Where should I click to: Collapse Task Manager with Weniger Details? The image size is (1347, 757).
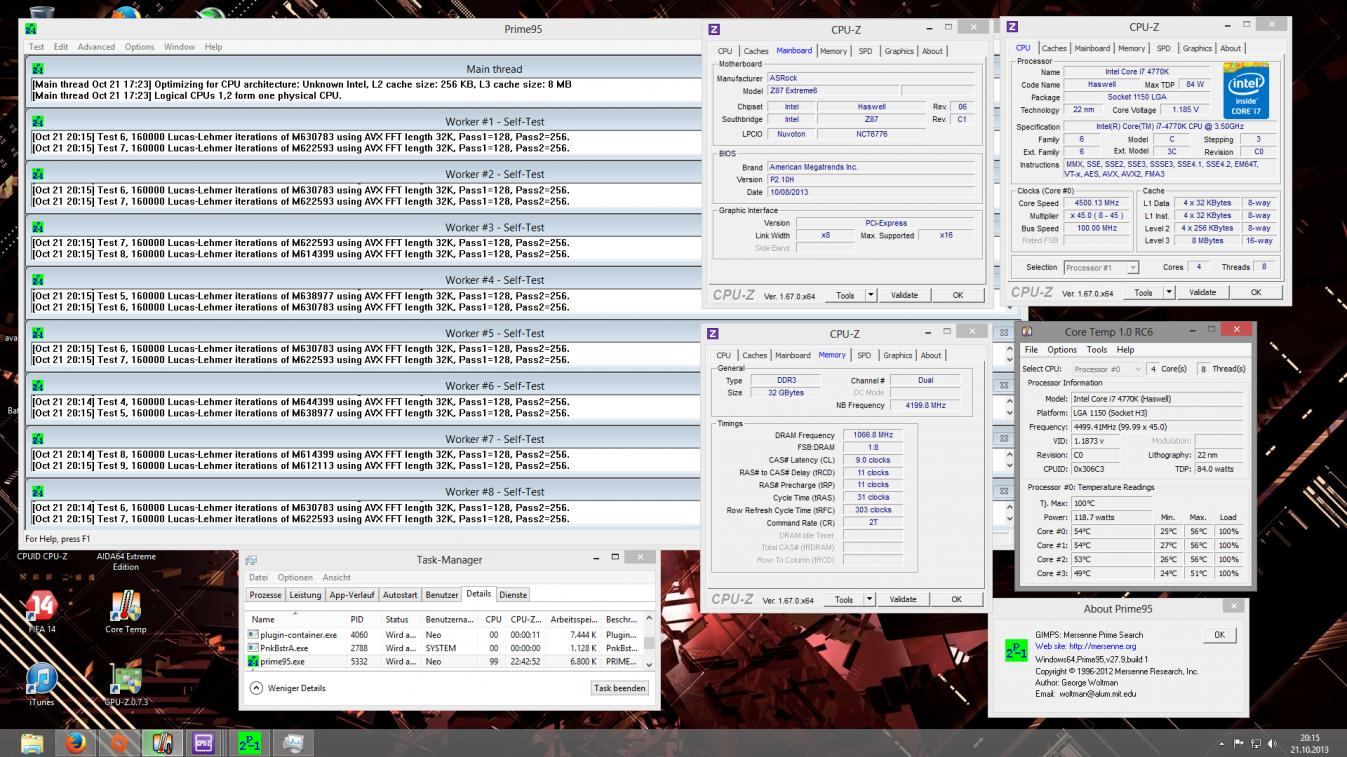(x=288, y=688)
